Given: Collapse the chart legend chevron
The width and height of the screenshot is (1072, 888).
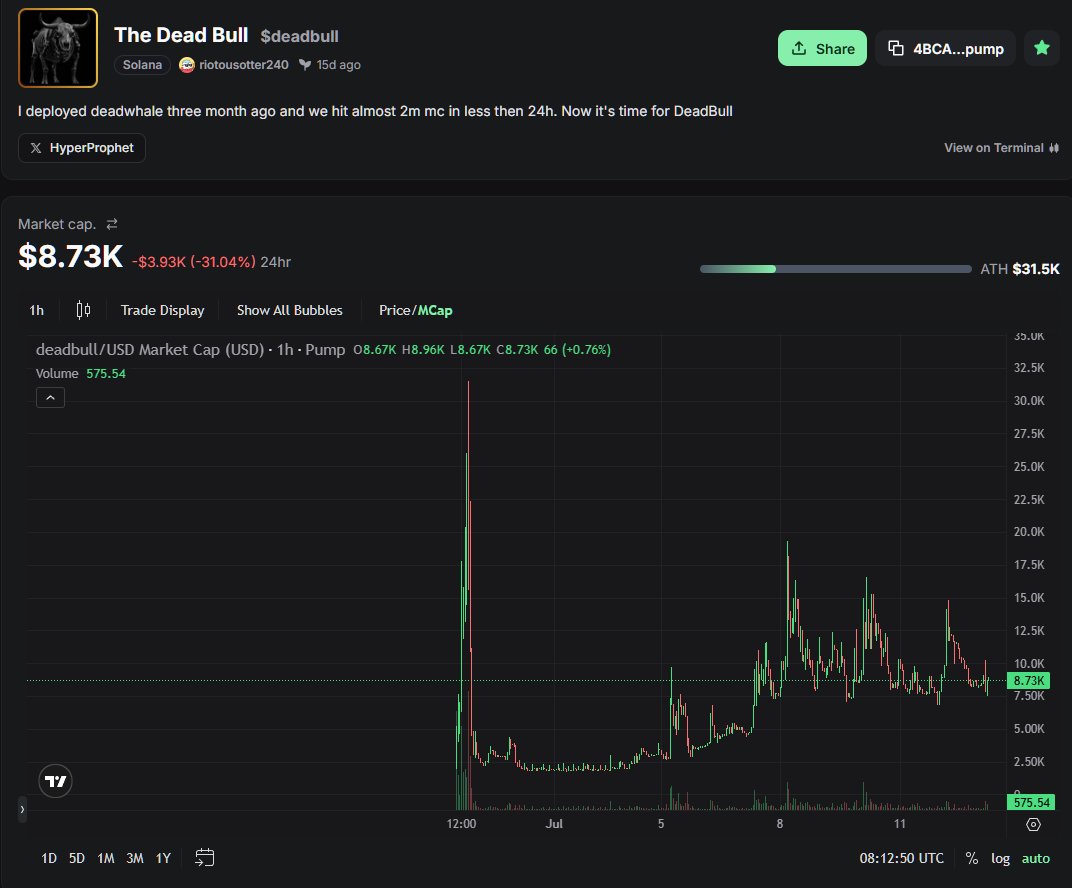Looking at the screenshot, I should [x=51, y=398].
